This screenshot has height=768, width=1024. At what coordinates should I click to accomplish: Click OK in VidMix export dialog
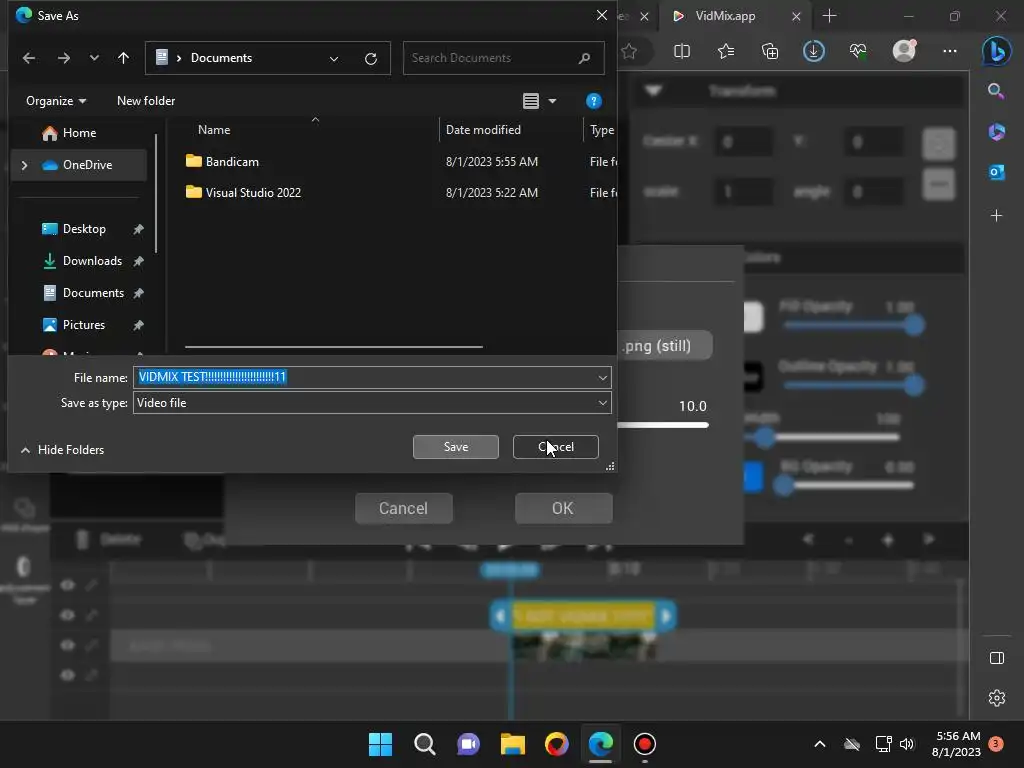563,508
